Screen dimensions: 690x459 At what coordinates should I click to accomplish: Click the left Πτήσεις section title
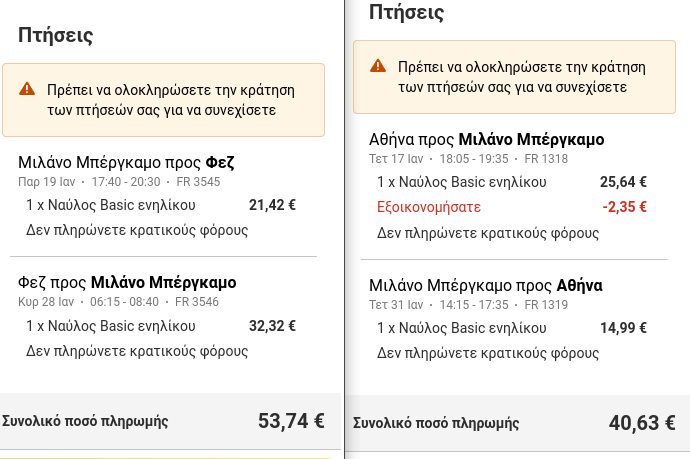pyautogui.click(x=56, y=36)
